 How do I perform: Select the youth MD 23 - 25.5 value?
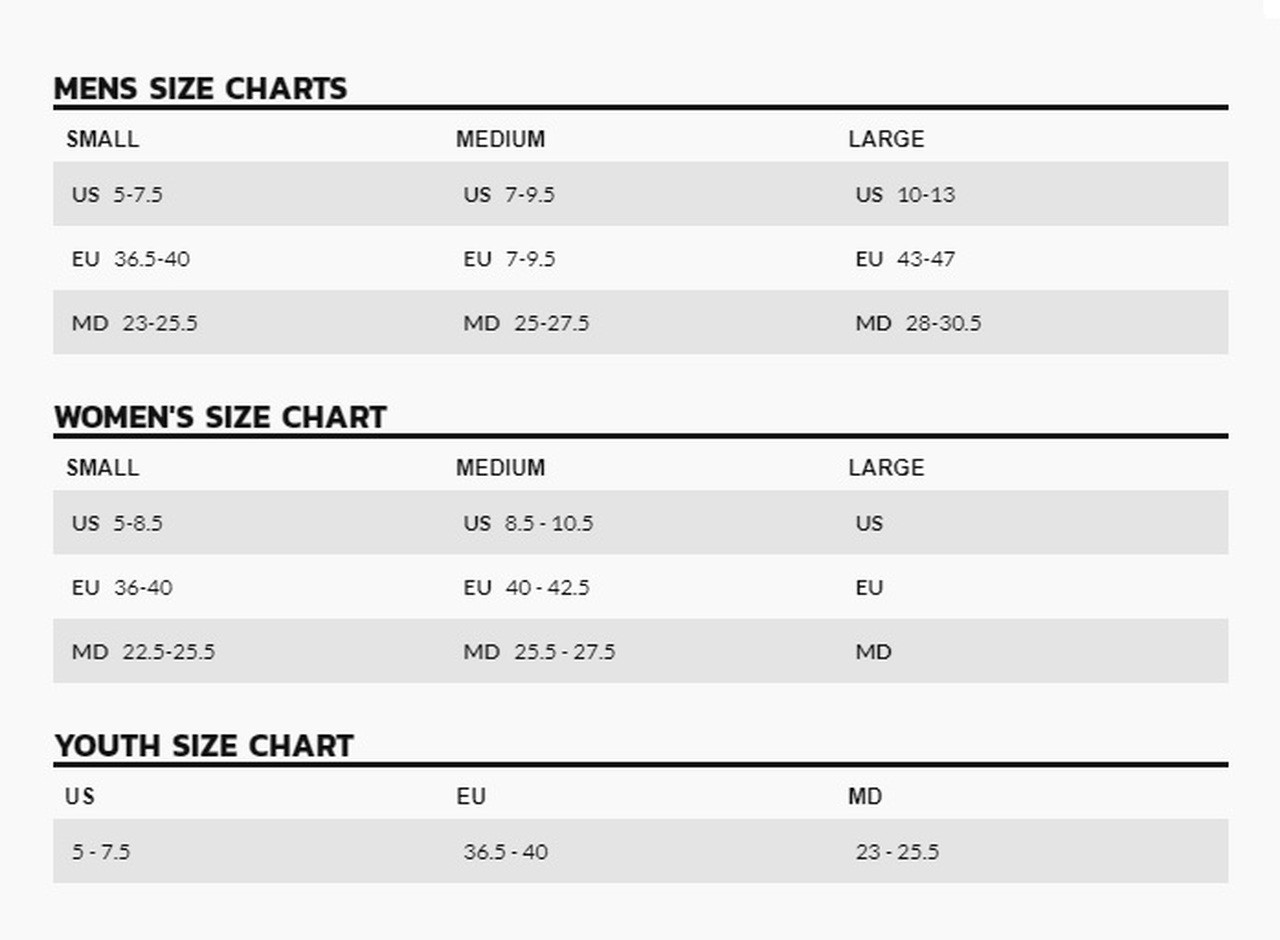[x=897, y=852]
